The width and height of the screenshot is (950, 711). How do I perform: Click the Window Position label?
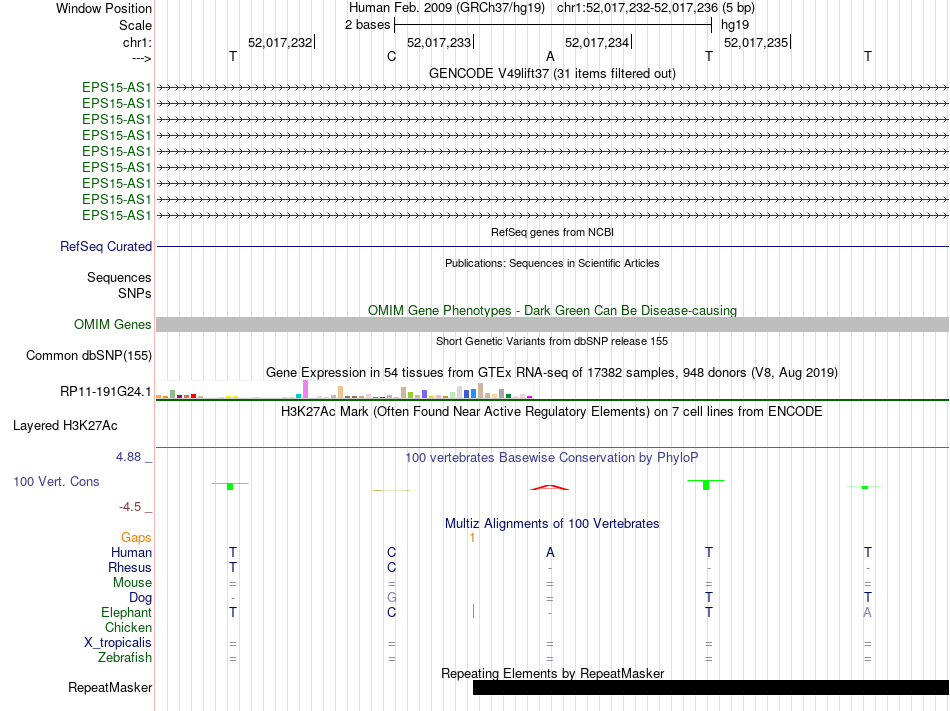point(104,8)
